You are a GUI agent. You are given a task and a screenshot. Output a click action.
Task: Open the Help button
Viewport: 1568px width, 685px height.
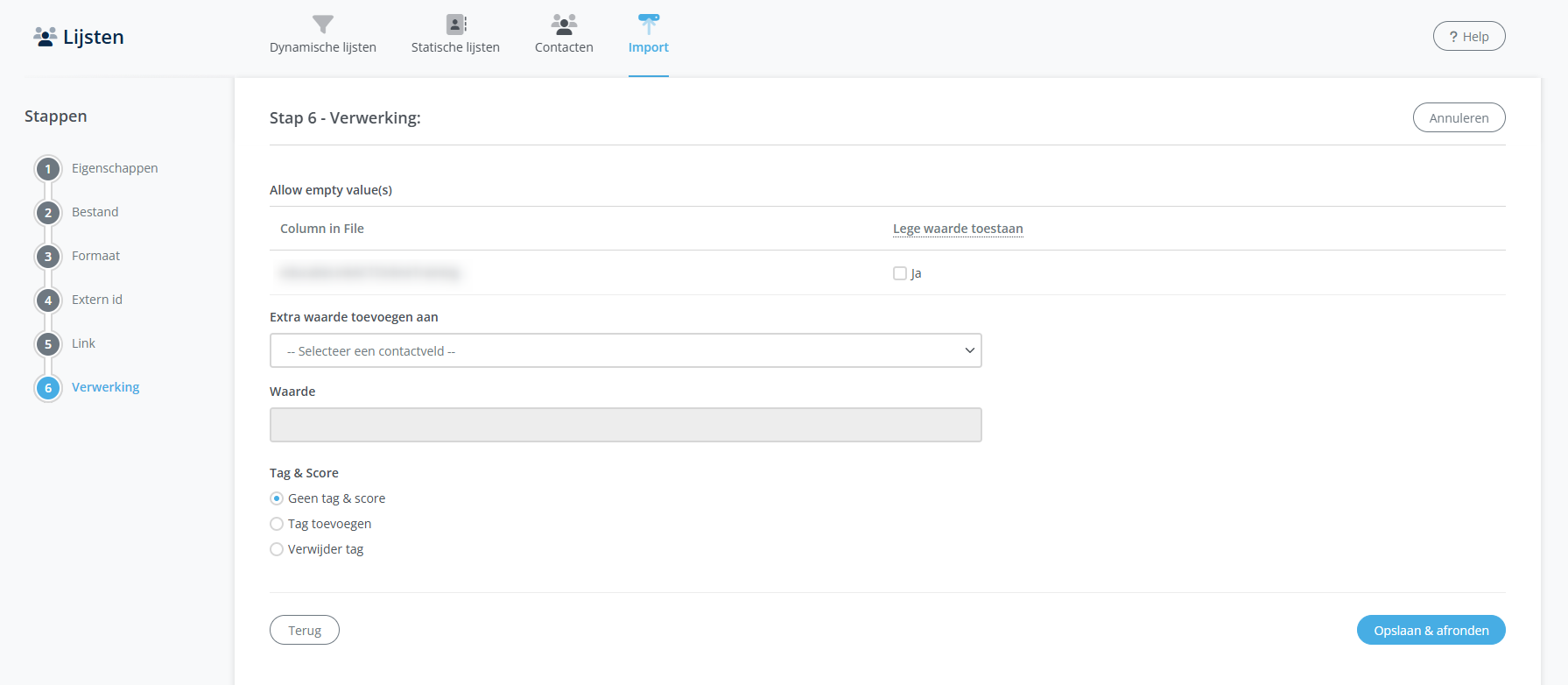[1468, 37]
